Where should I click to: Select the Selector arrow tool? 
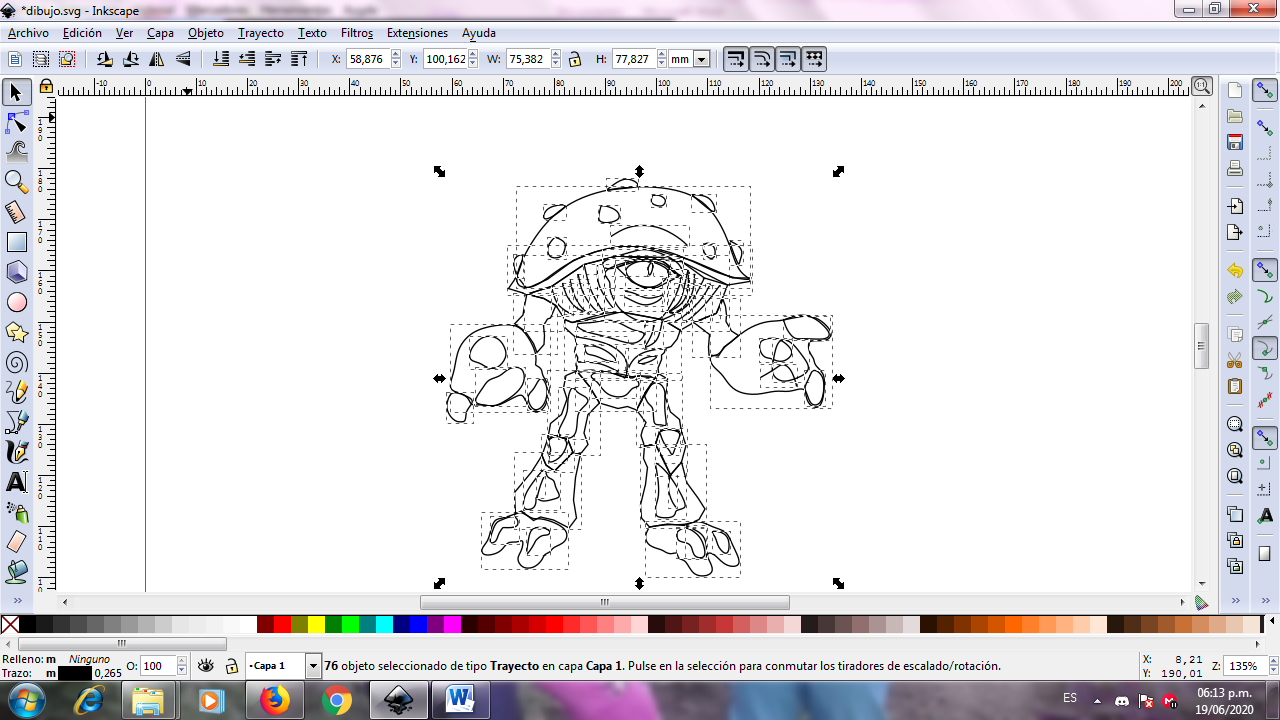coord(16,93)
